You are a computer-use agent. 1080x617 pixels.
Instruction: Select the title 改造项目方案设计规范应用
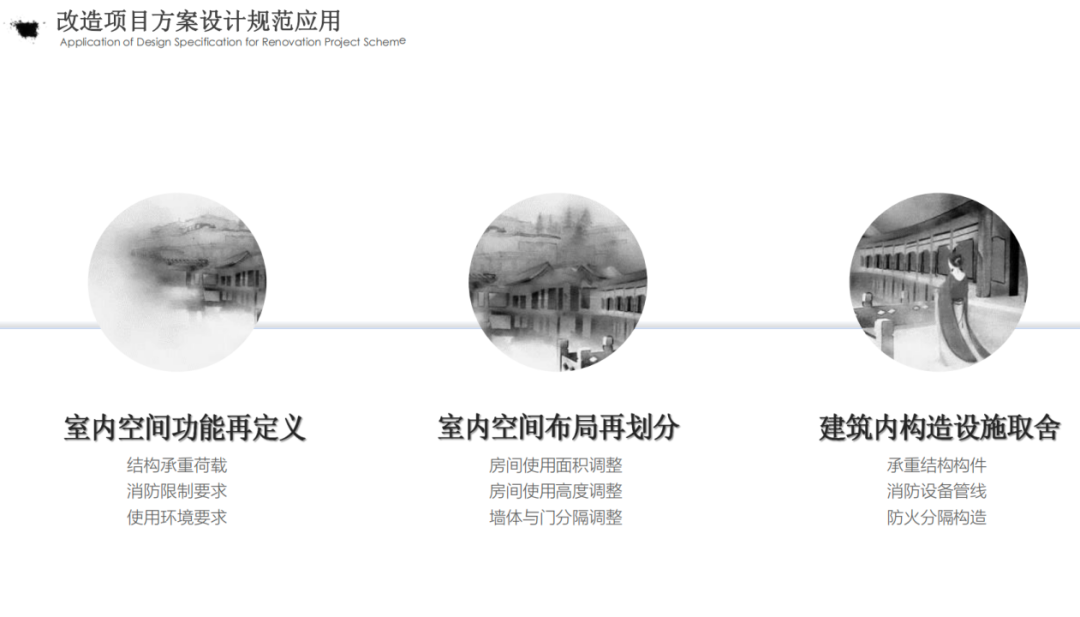[198, 21]
